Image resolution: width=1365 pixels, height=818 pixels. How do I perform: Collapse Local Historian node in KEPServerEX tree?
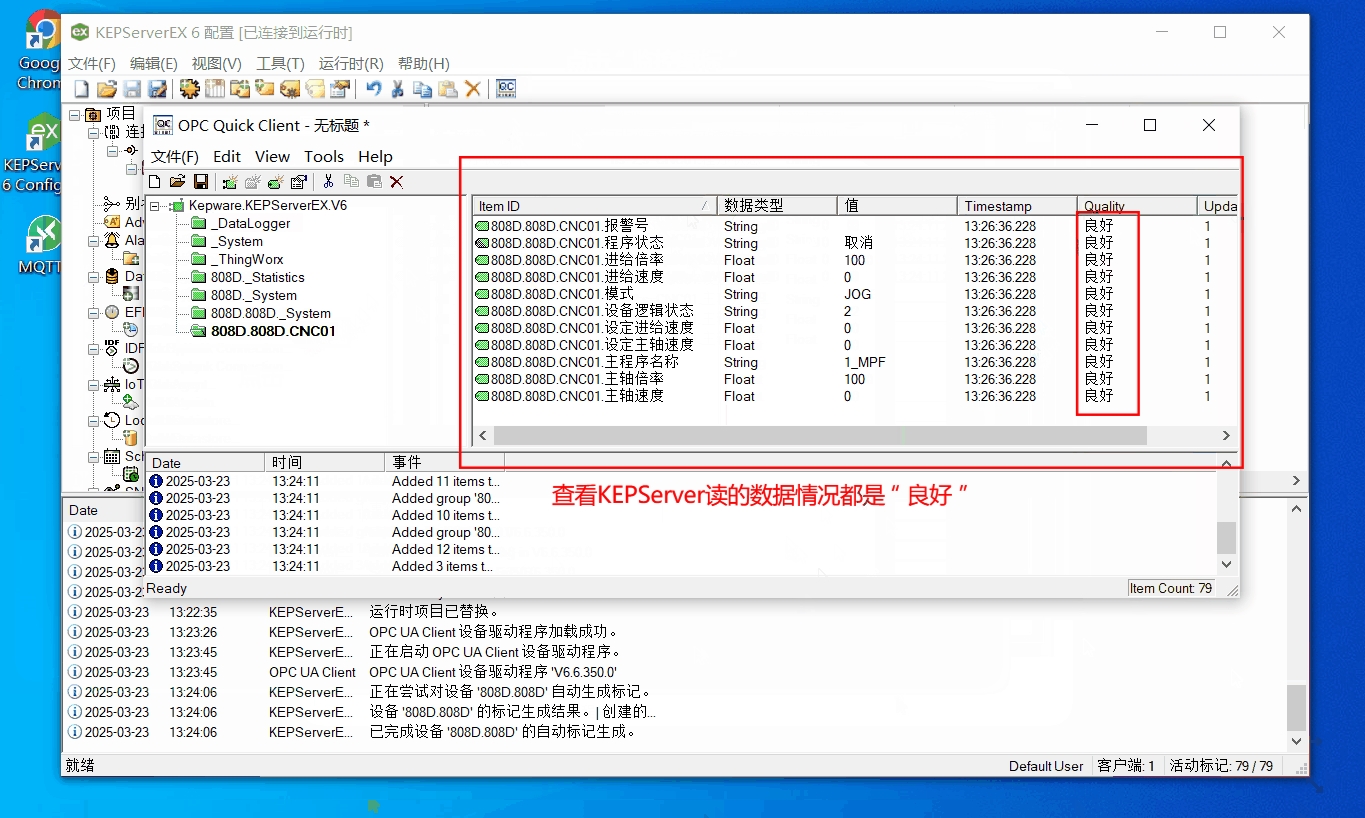click(93, 420)
